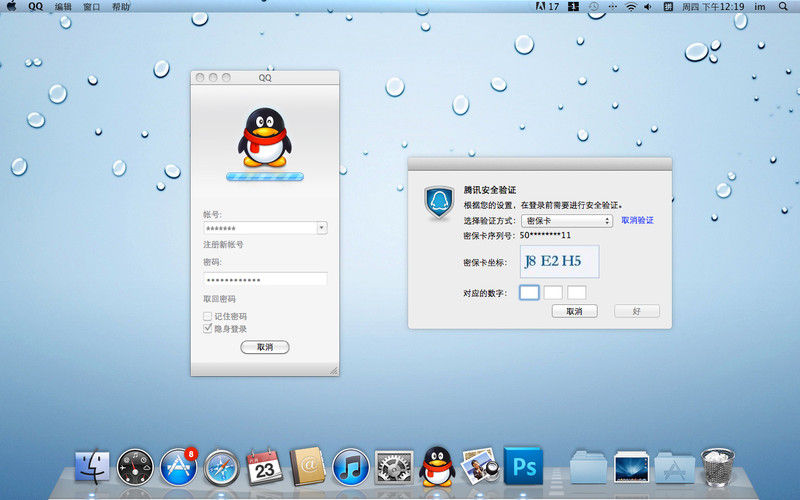The image size is (800, 500).
Task: Open the 编辑 menu
Action: point(63,7)
